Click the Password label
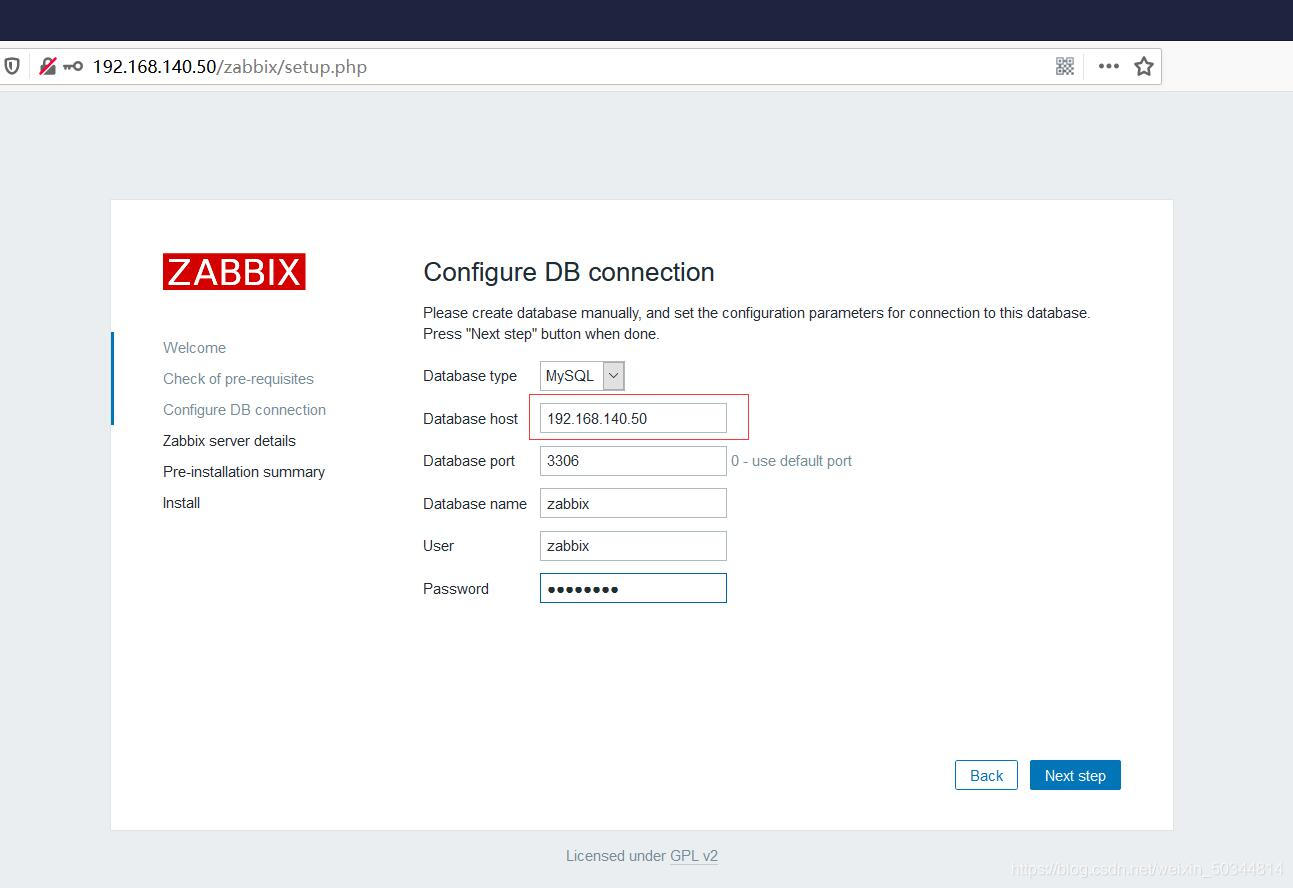This screenshot has width=1293, height=888. pos(456,589)
